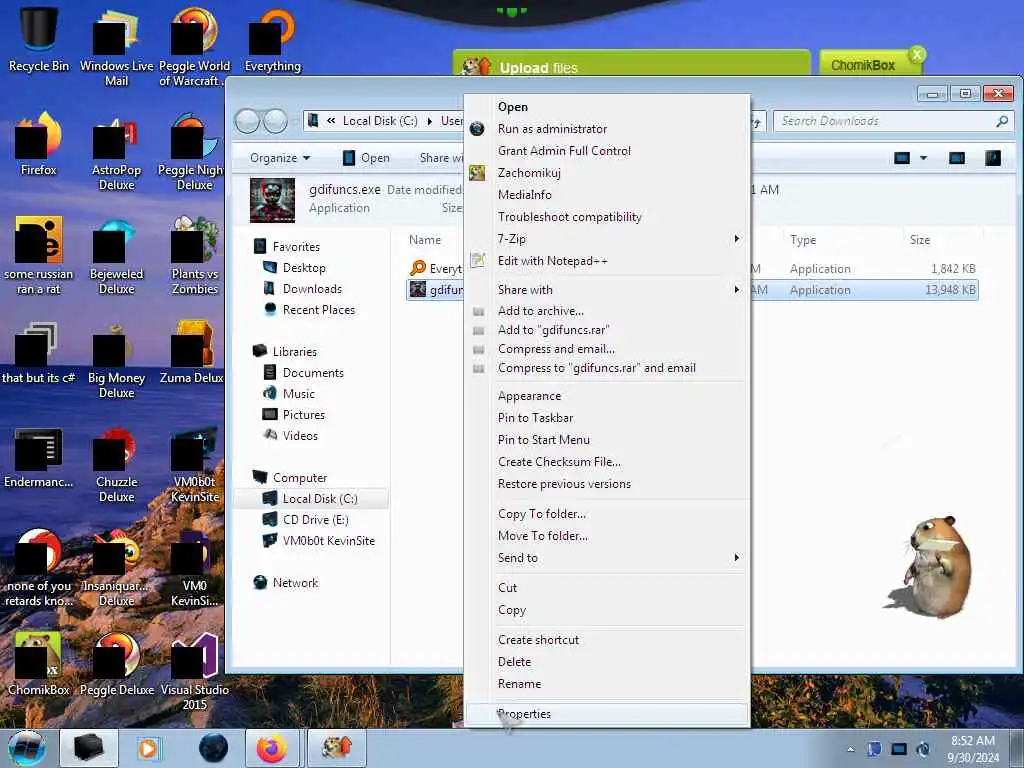The image size is (1024, 768).
Task: Click the Open toolbar button in explorer
Action: [366, 158]
